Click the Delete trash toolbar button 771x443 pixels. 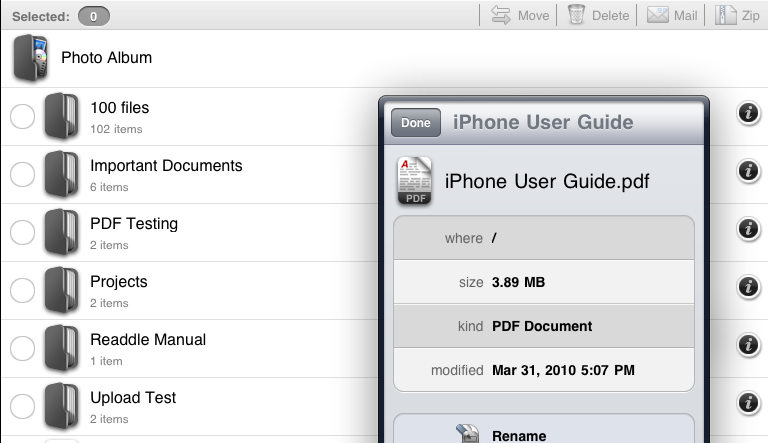click(598, 15)
